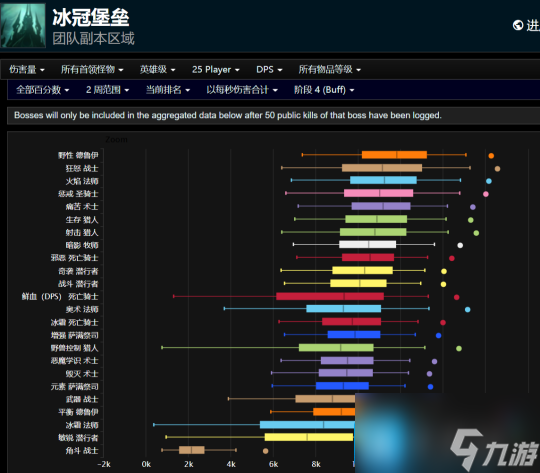Open the 以每秒伤害合计 dropdown

pyautogui.click(x=242, y=90)
